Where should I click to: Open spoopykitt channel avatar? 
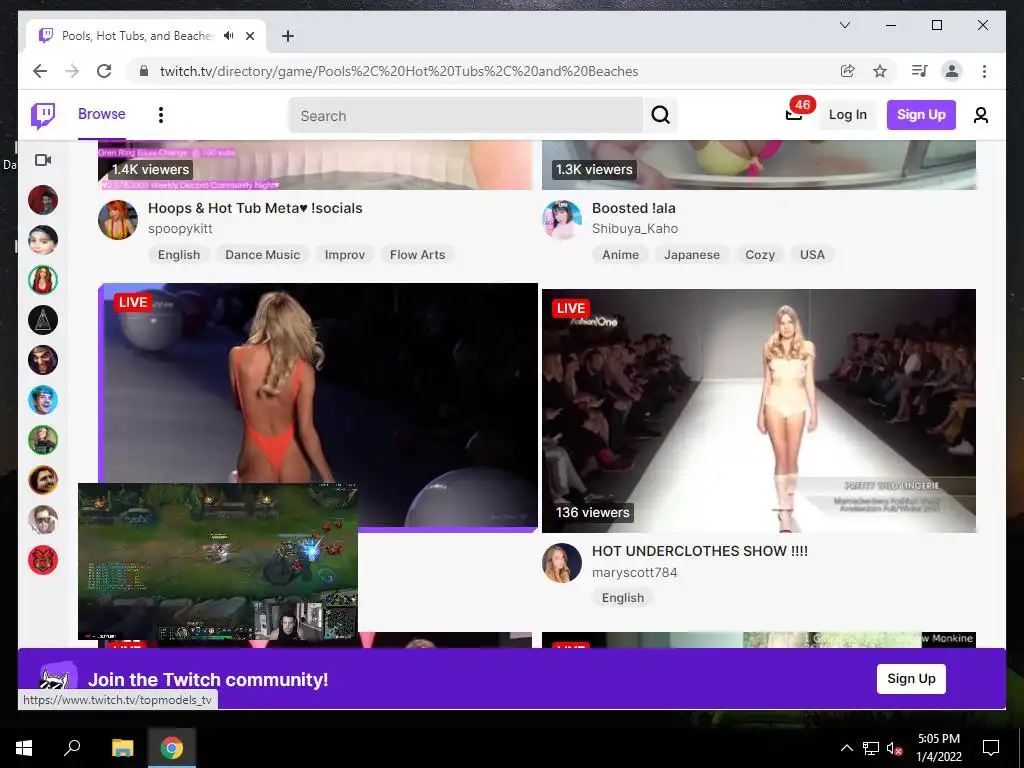[118, 219]
